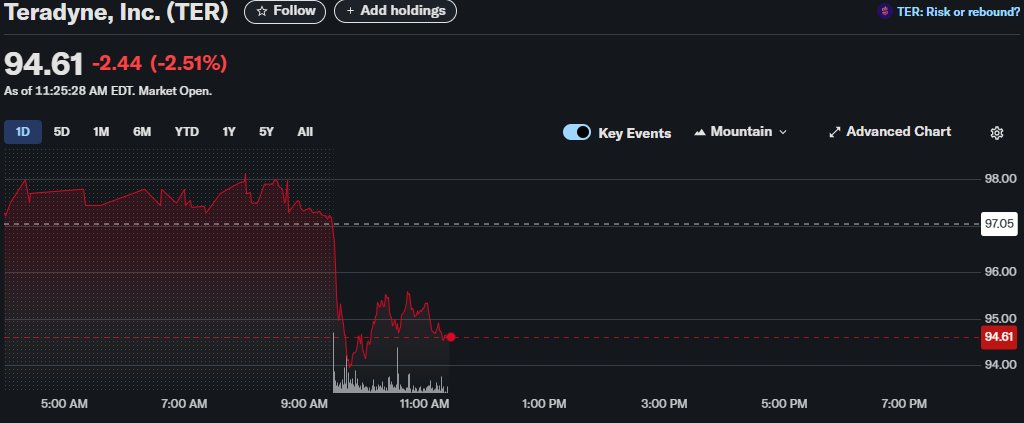
Task: Follow Teradyne stock
Action: pyautogui.click(x=285, y=11)
